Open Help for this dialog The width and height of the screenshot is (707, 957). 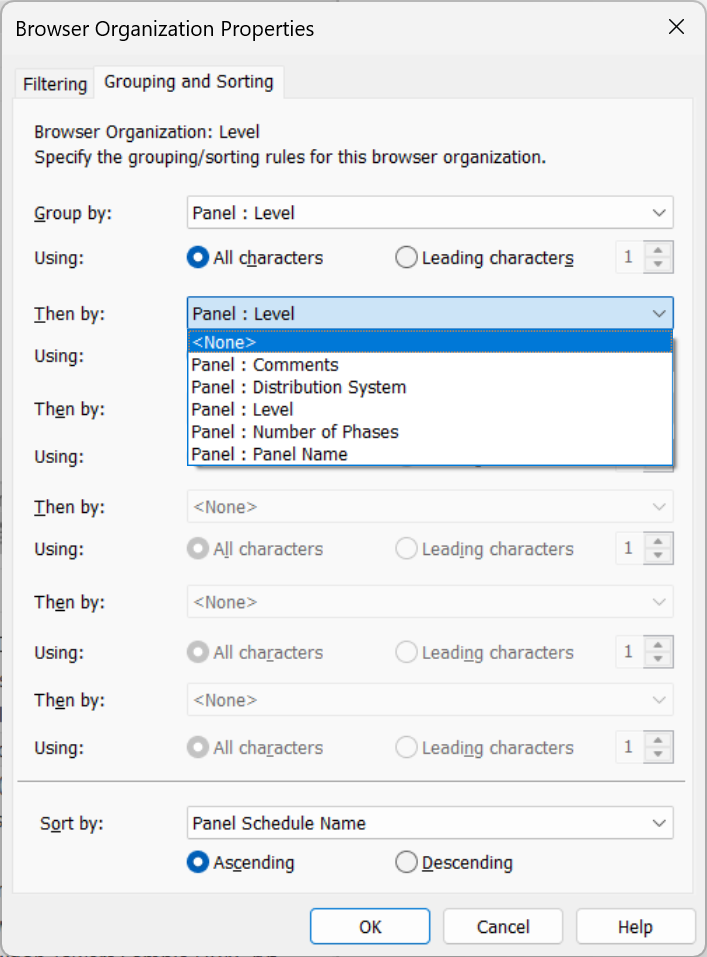tap(635, 927)
